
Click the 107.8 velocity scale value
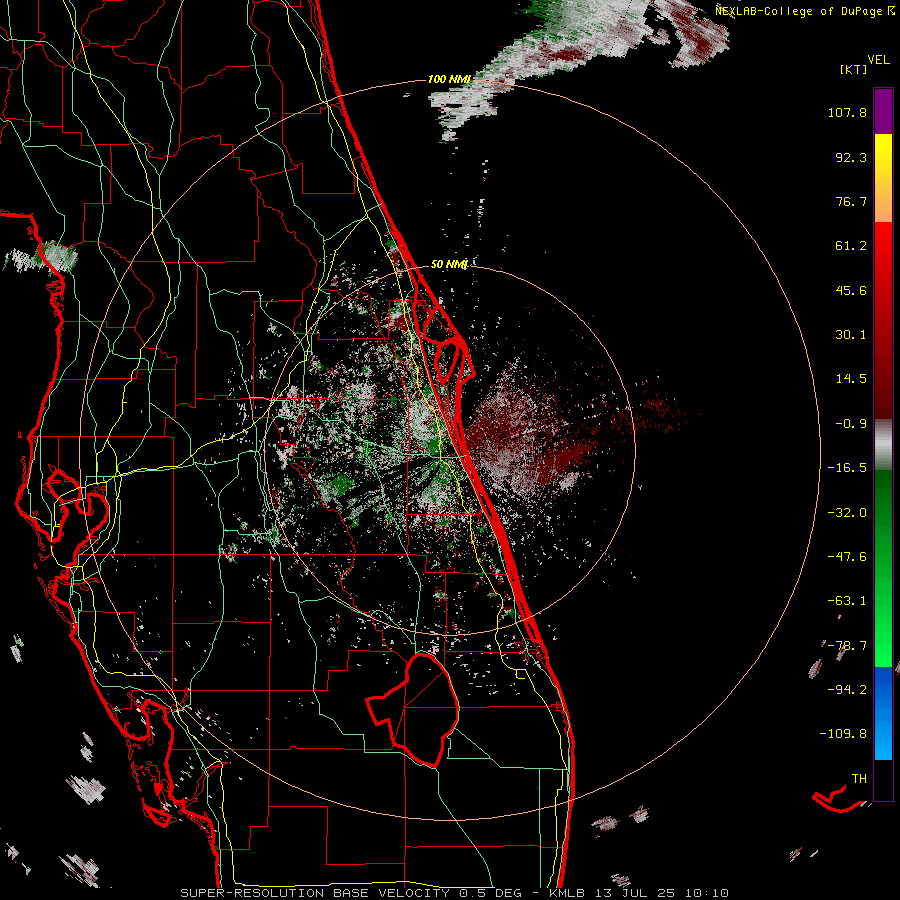click(847, 112)
